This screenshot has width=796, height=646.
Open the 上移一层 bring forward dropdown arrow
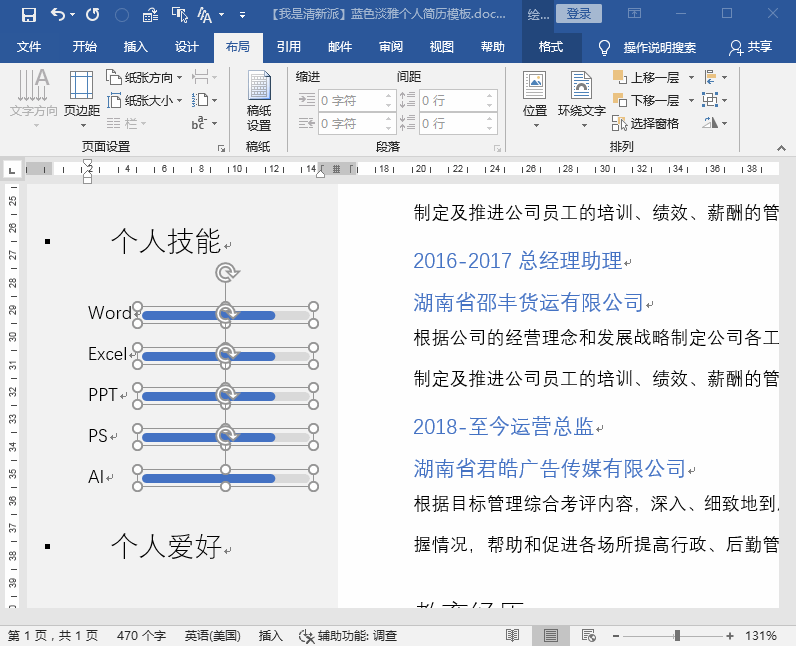pyautogui.click(x=691, y=78)
